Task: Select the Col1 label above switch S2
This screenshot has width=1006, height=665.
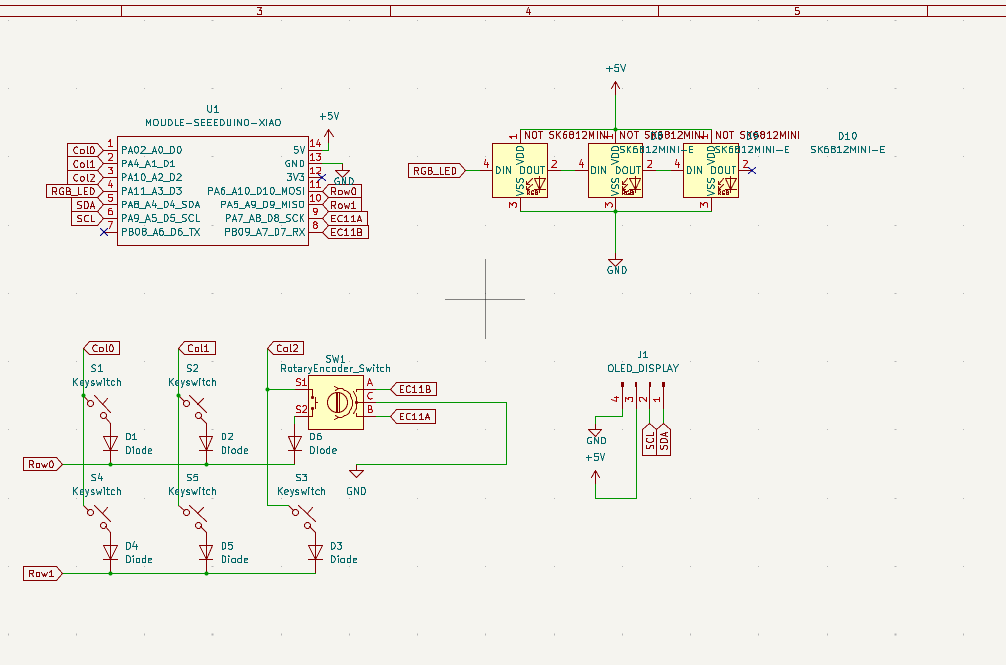Action: (198, 348)
